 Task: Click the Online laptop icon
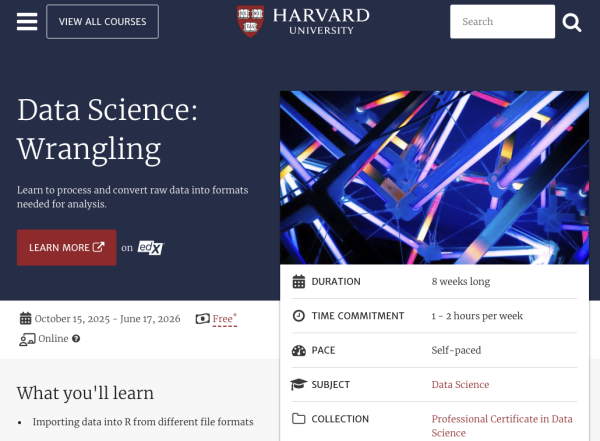pyautogui.click(x=27, y=339)
